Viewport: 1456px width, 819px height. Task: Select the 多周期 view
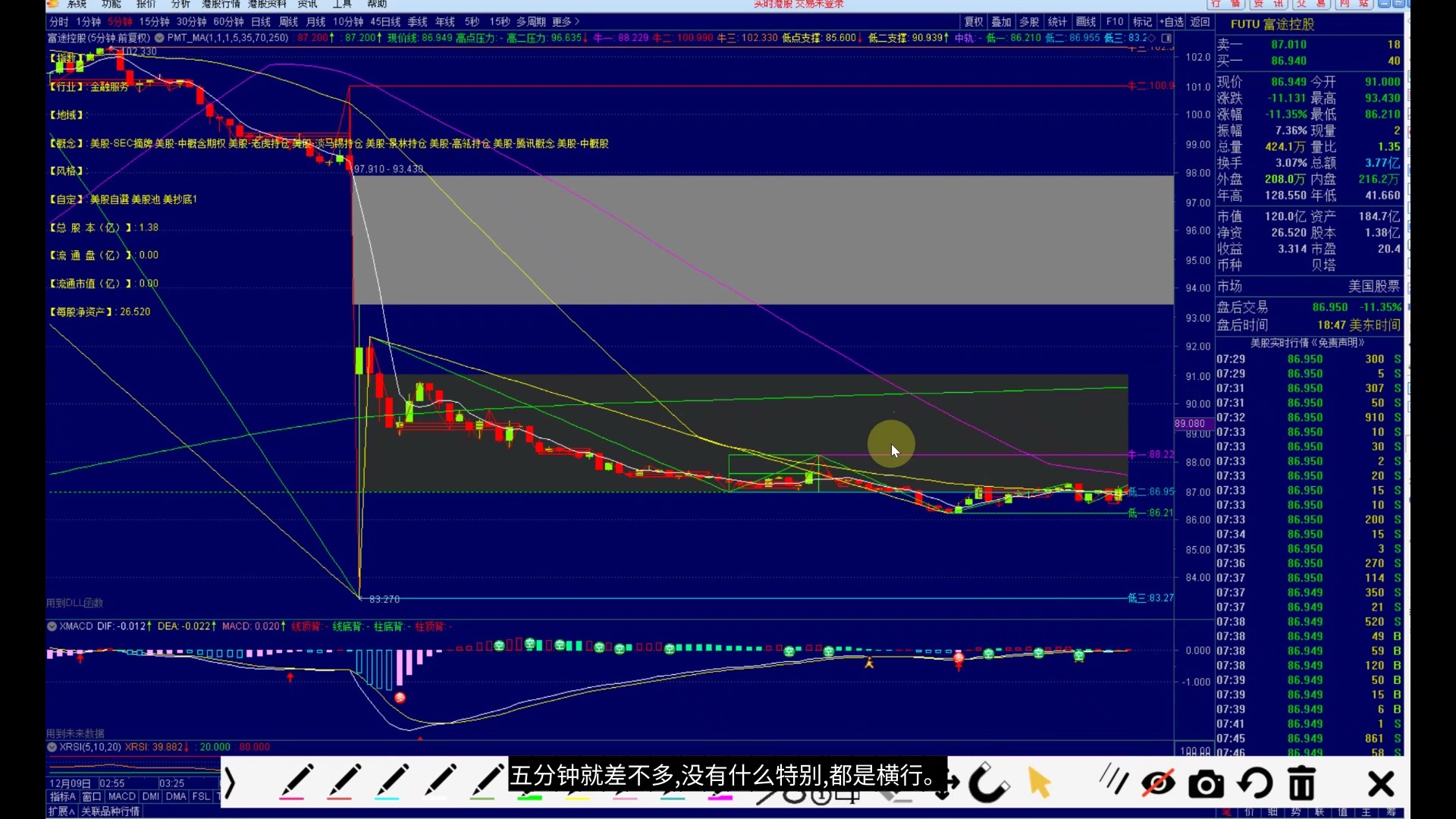point(532,22)
